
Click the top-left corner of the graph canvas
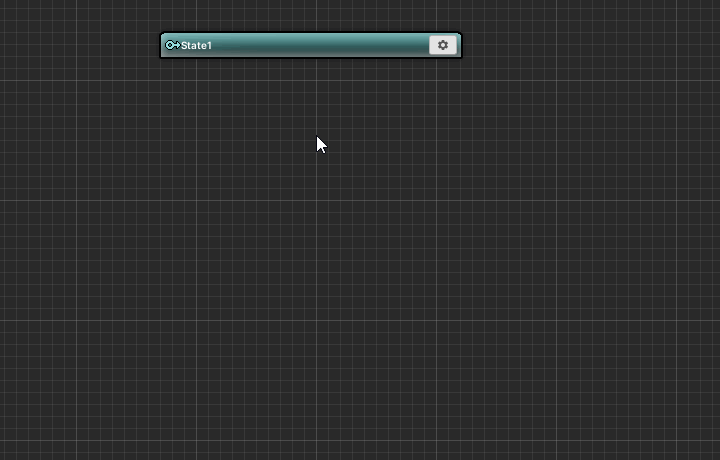pyautogui.click(x=5, y=5)
